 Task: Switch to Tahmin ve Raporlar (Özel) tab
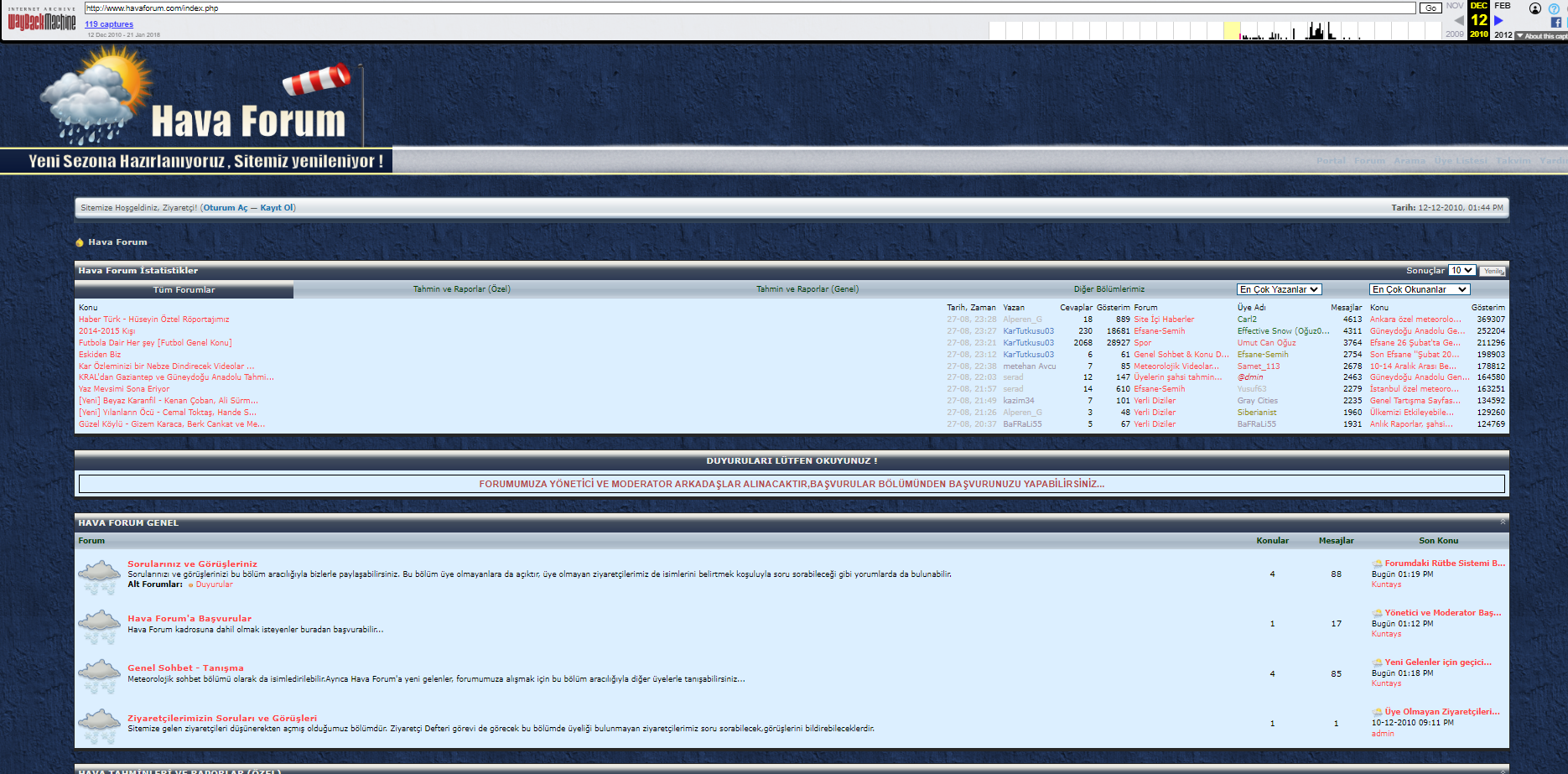click(x=461, y=289)
